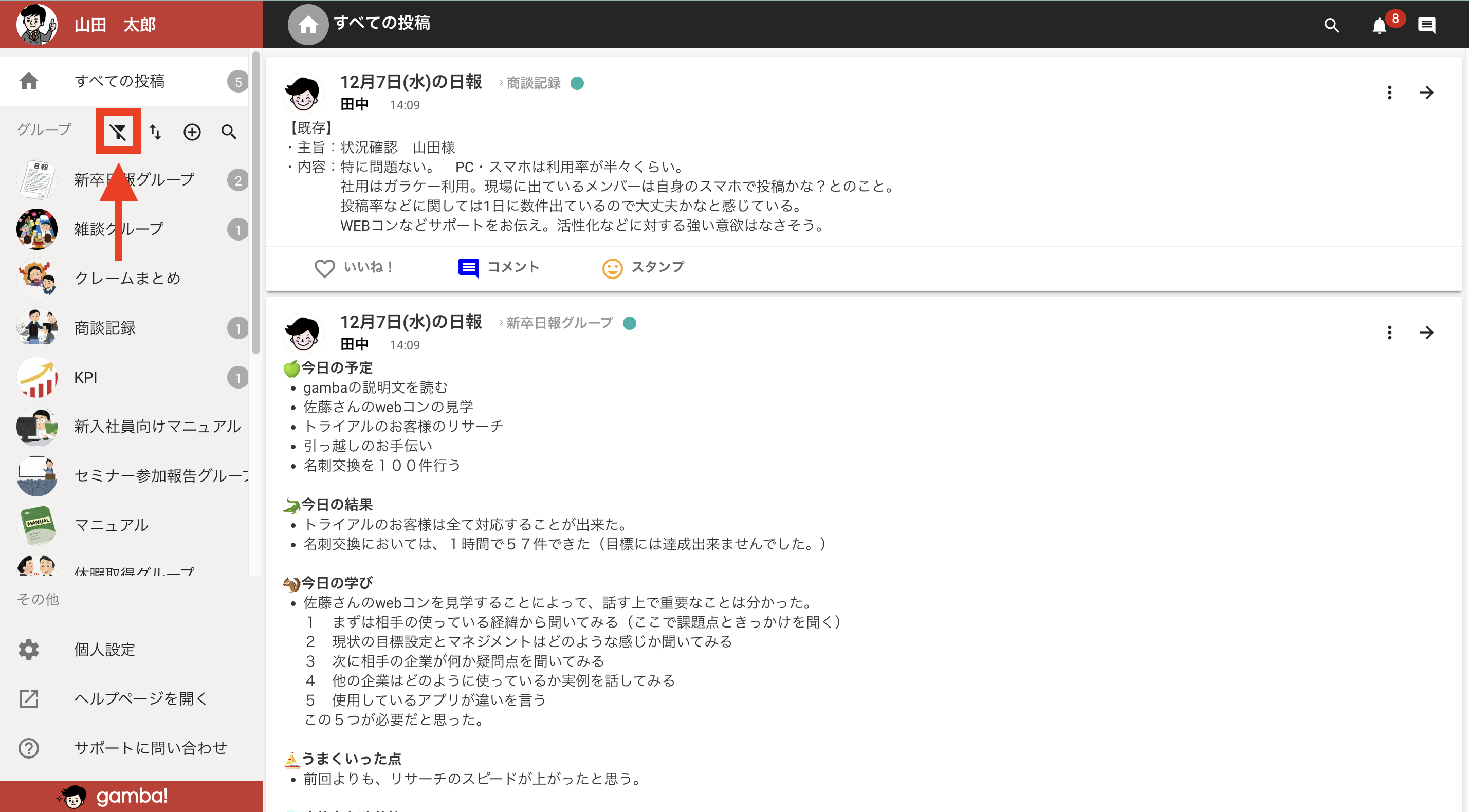Click サポートに問い合わせ link text
Viewport: 1469px width, 812px height.
coord(151,748)
